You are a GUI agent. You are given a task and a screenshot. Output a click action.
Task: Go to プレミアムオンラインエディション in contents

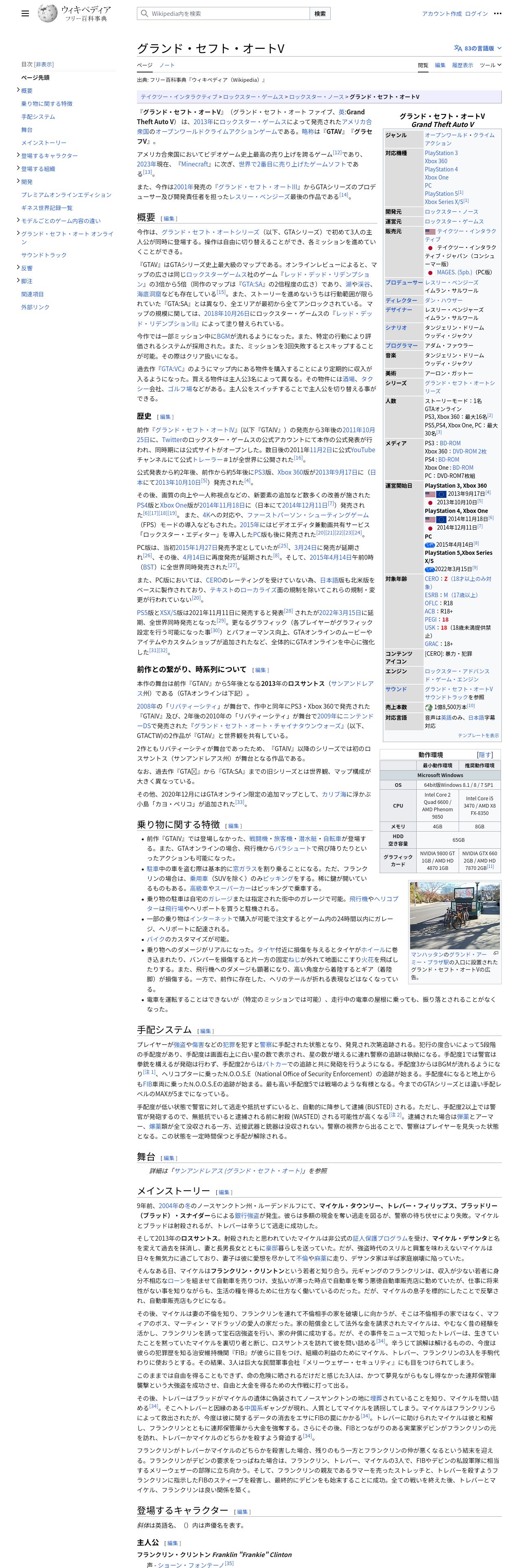click(66, 195)
